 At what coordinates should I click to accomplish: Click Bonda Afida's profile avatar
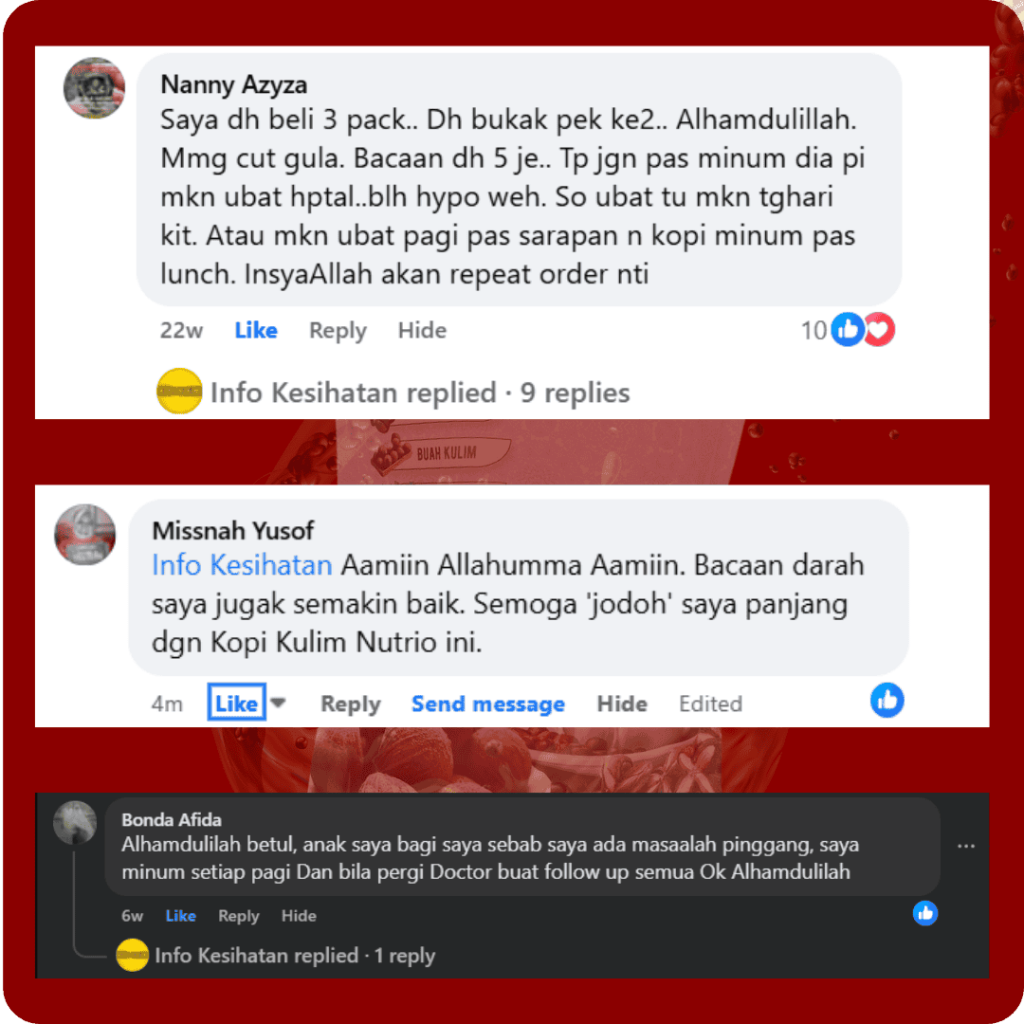(74, 822)
